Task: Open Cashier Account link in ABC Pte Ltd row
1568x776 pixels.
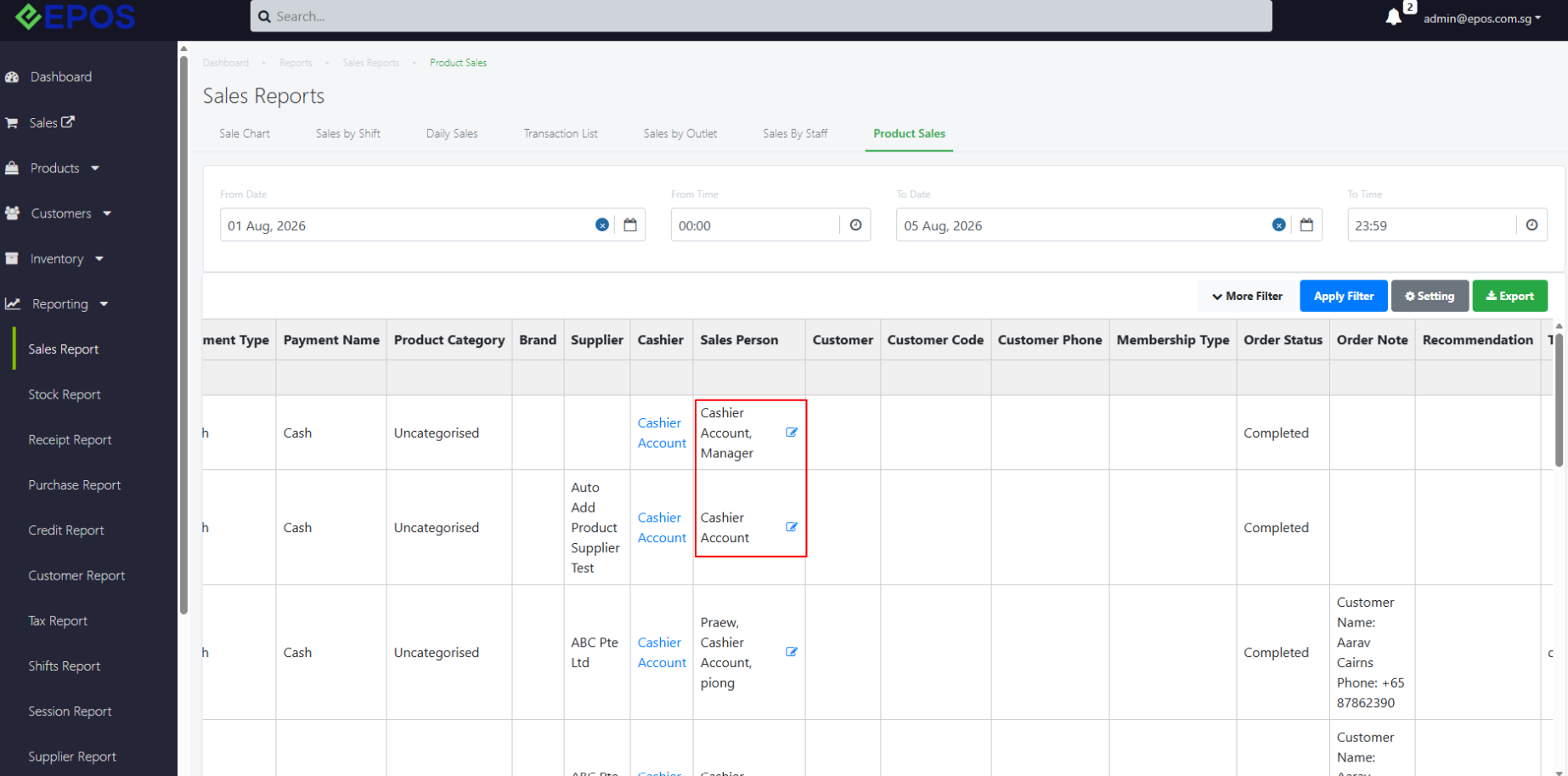Action: [x=662, y=653]
